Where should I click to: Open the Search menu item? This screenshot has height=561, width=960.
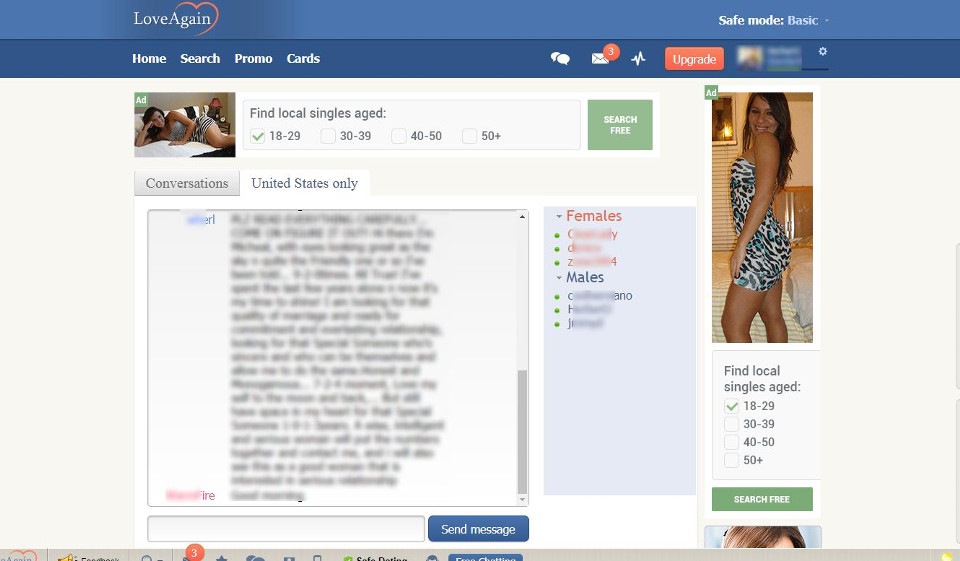click(200, 59)
